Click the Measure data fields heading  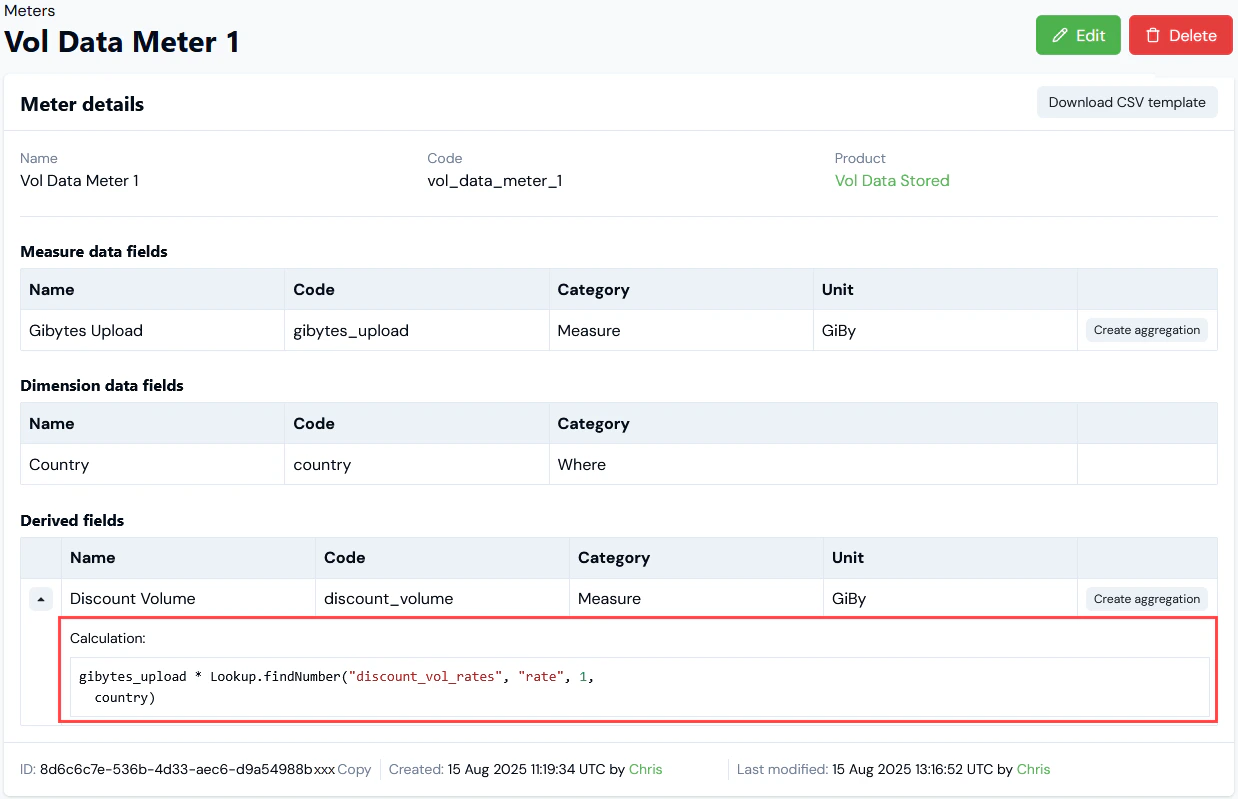[94, 251]
